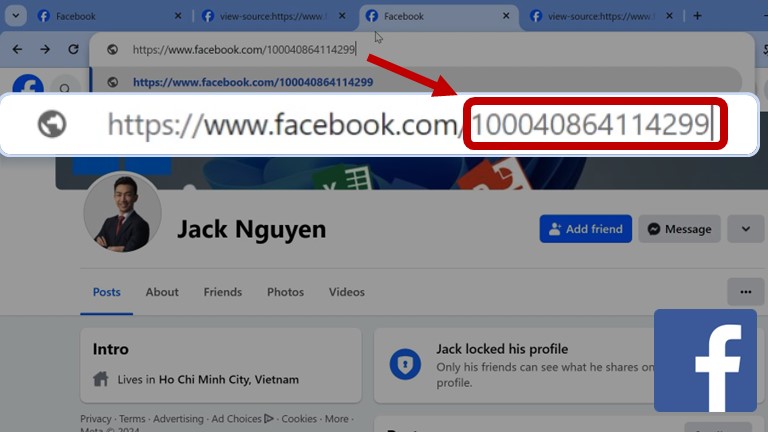Select the active Facebook tab
Screen dimensions: 768x432
pos(438,16)
